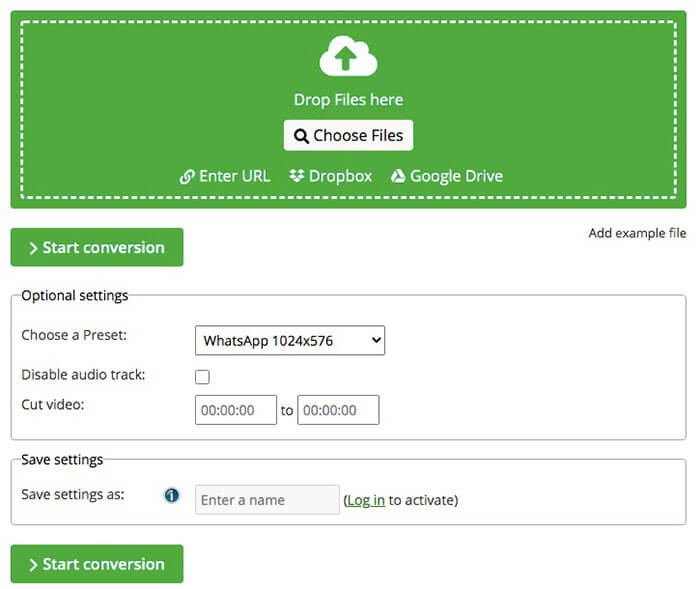Click the cloud upload icon
Viewport: 700px width, 589px height.
348,56
